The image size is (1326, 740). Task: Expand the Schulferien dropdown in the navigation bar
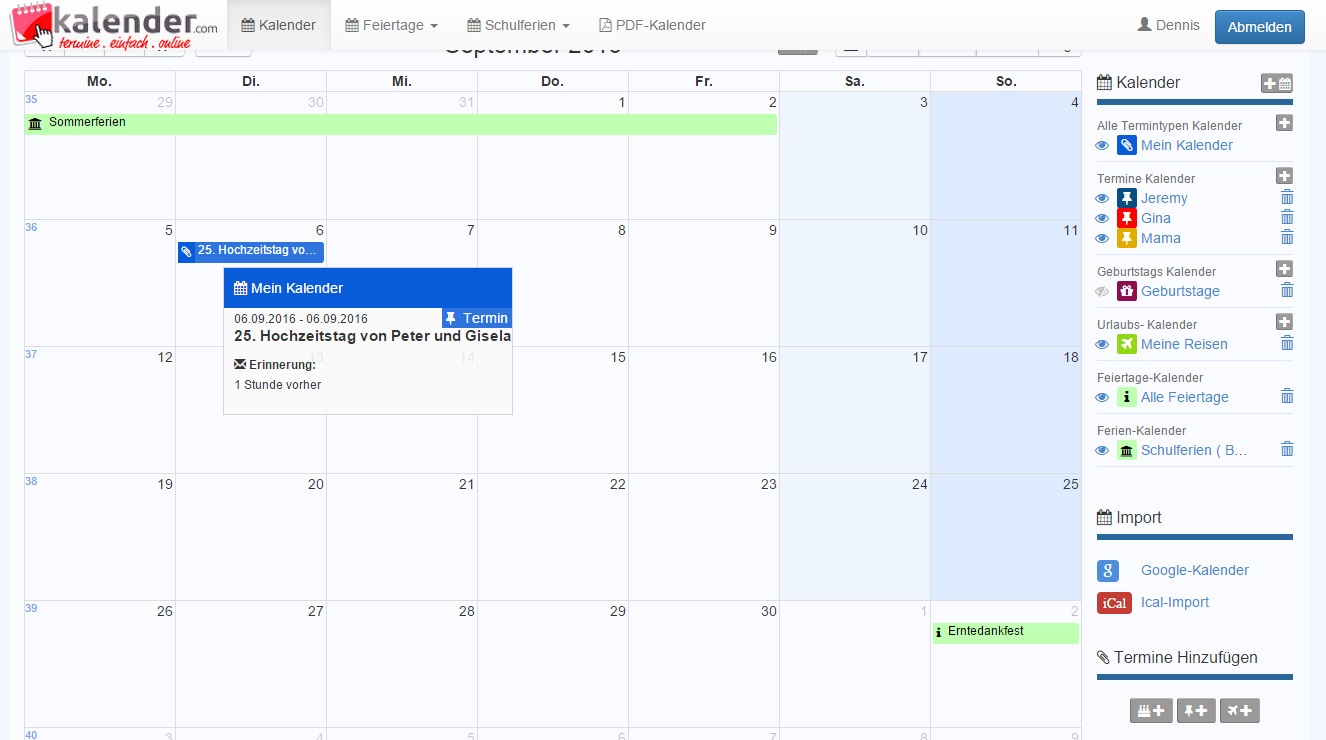pos(517,24)
